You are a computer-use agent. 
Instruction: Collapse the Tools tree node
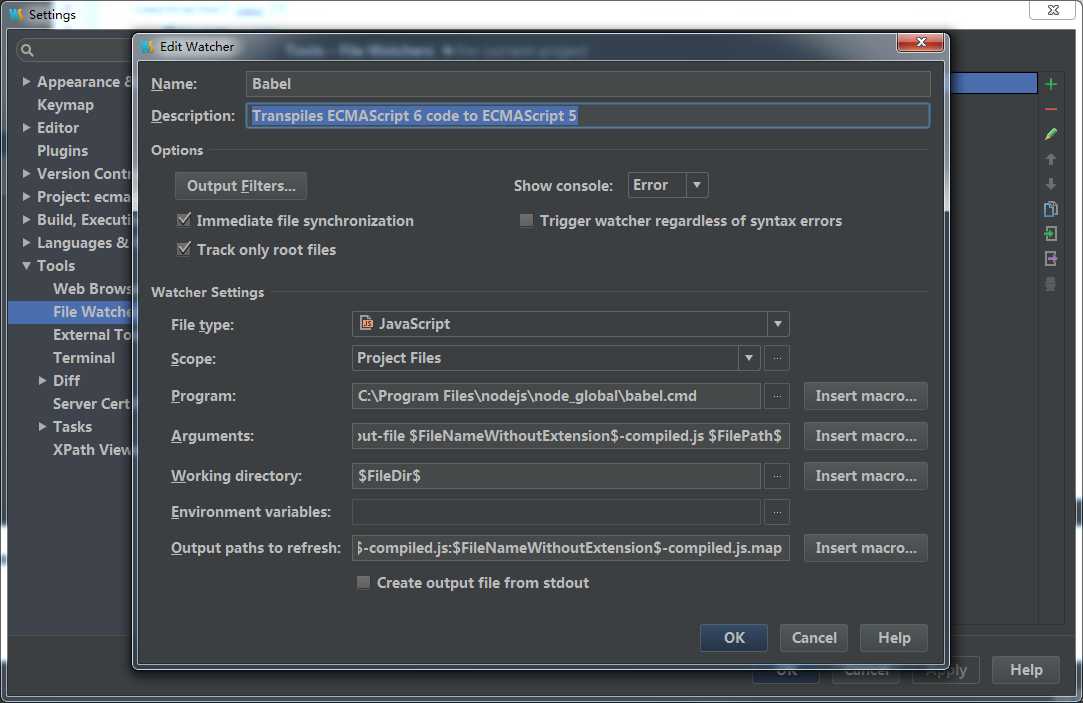click(26, 266)
